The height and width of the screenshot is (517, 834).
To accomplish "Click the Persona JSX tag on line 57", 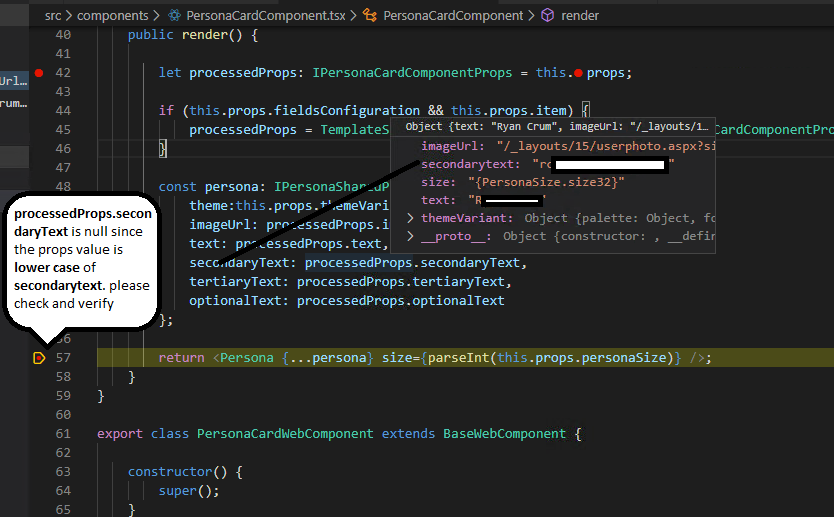I will click(247, 358).
